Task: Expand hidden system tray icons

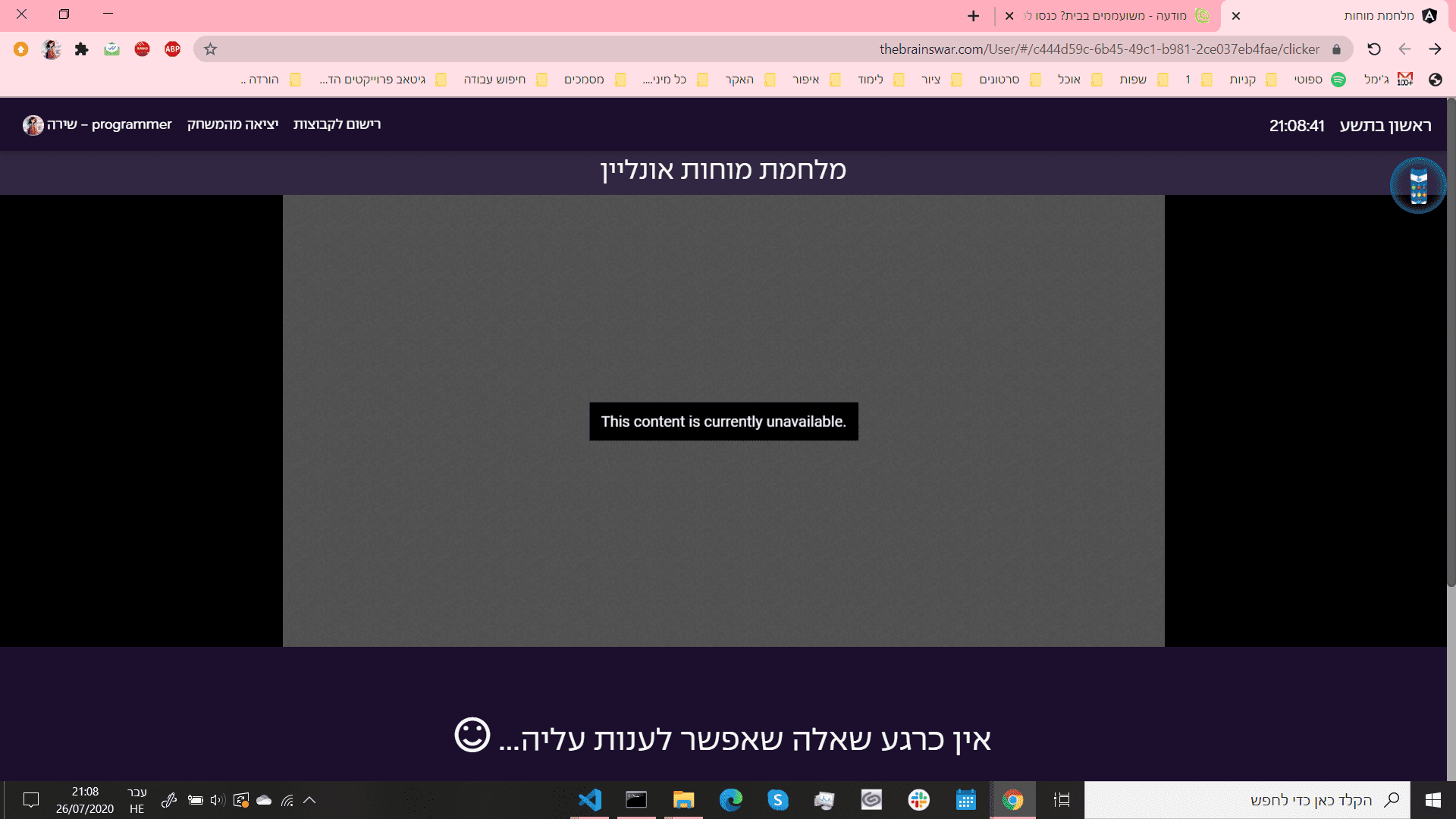Action: pyautogui.click(x=309, y=799)
